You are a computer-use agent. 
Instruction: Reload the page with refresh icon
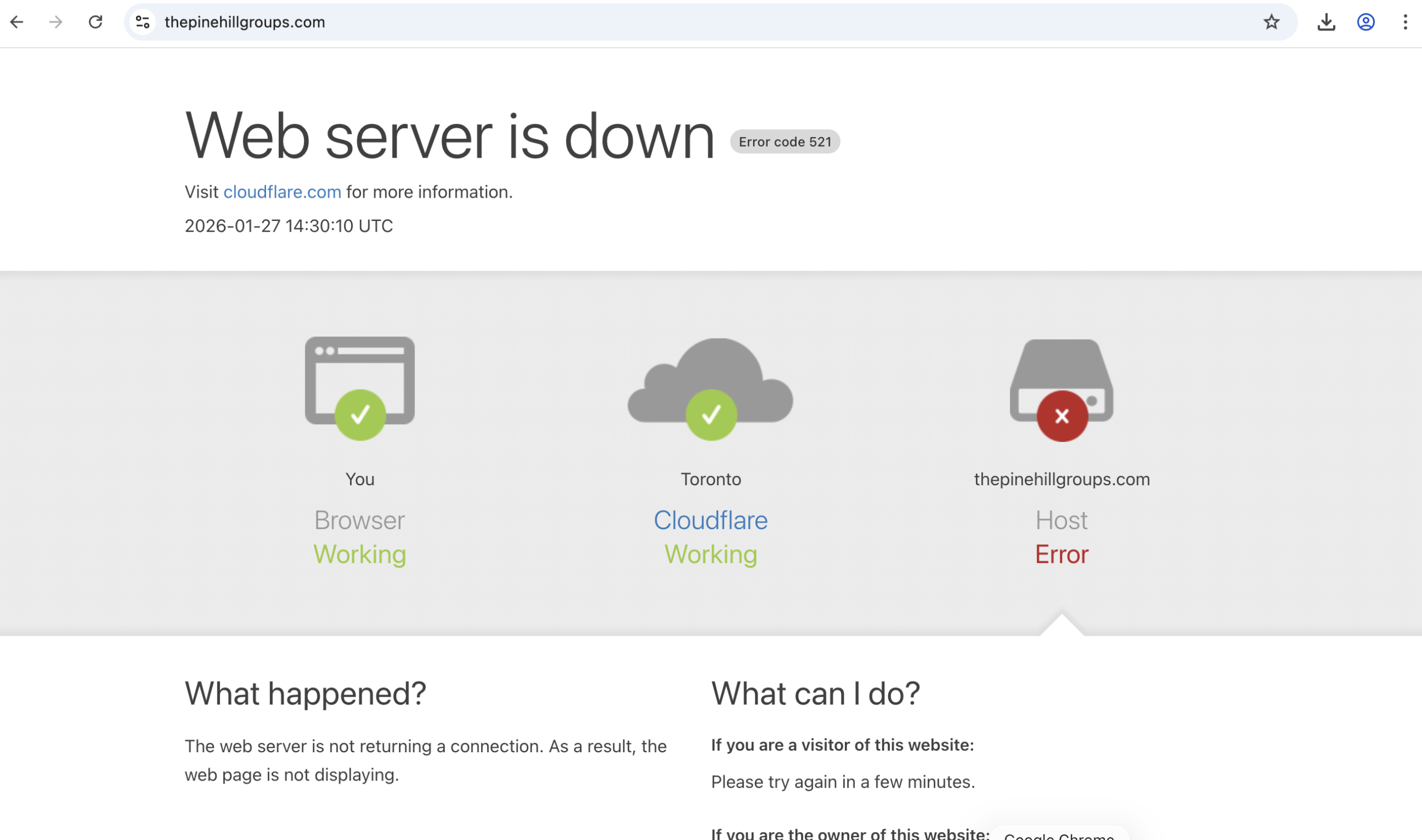click(95, 22)
